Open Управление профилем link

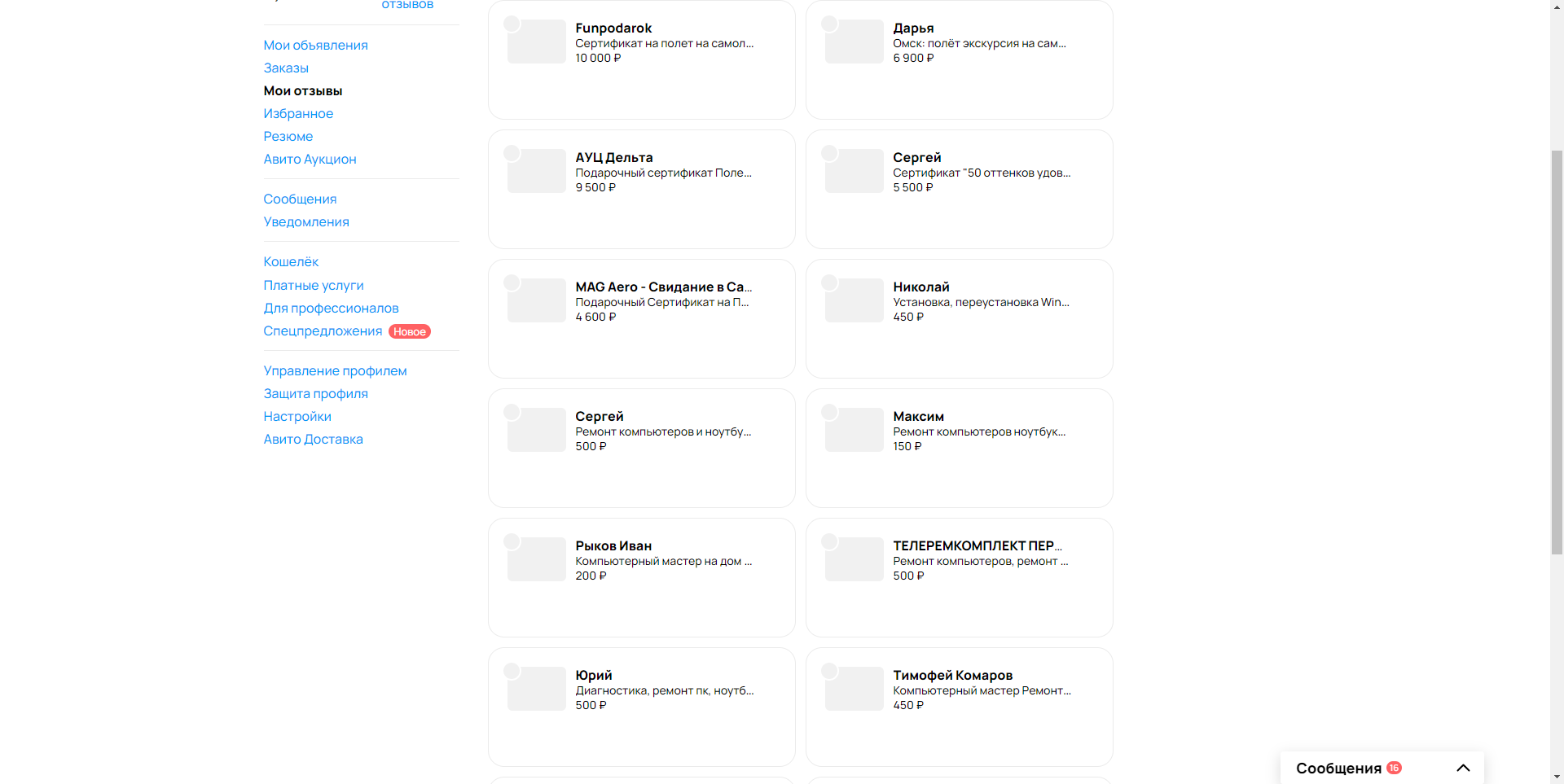tap(335, 370)
